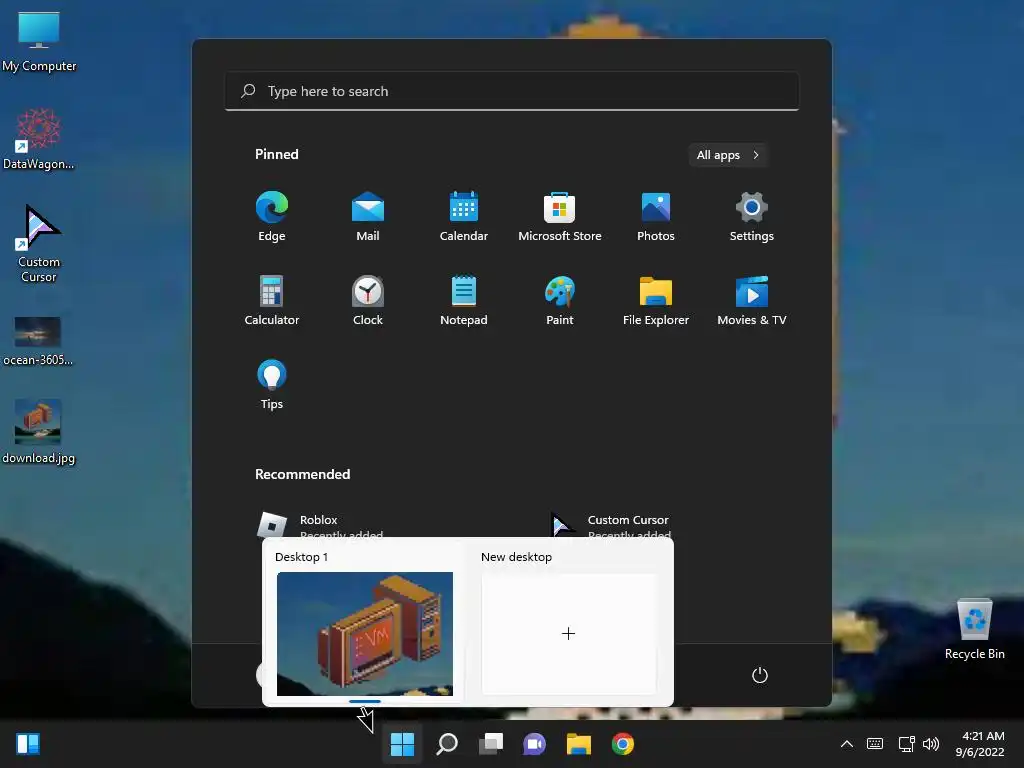Launch Google Chrome from taskbar
Screen dimensions: 1024x768
point(622,744)
